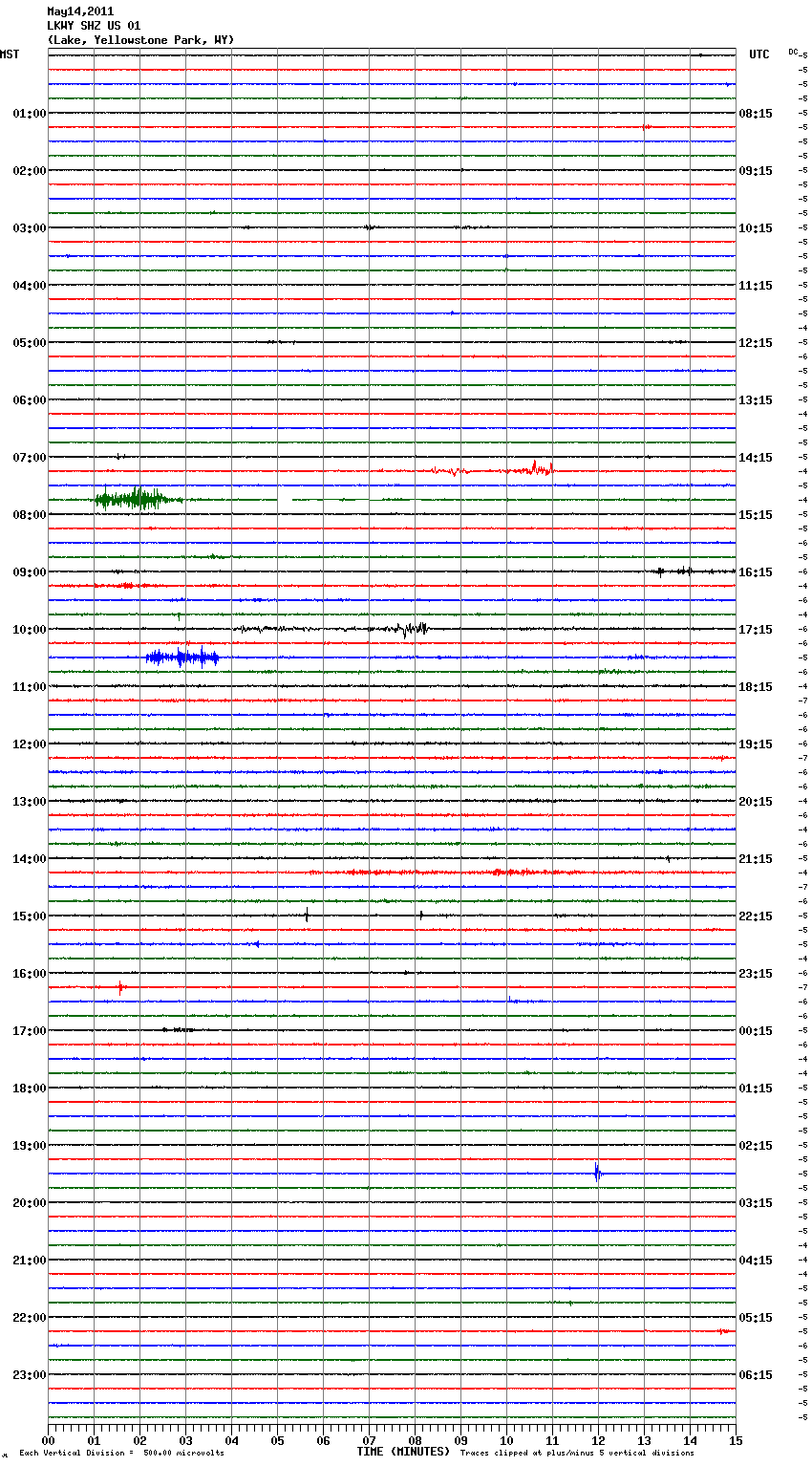Click the black spike near minute 6 at 15:00
Viewport: 812px width, 1466px height.
pos(307,915)
